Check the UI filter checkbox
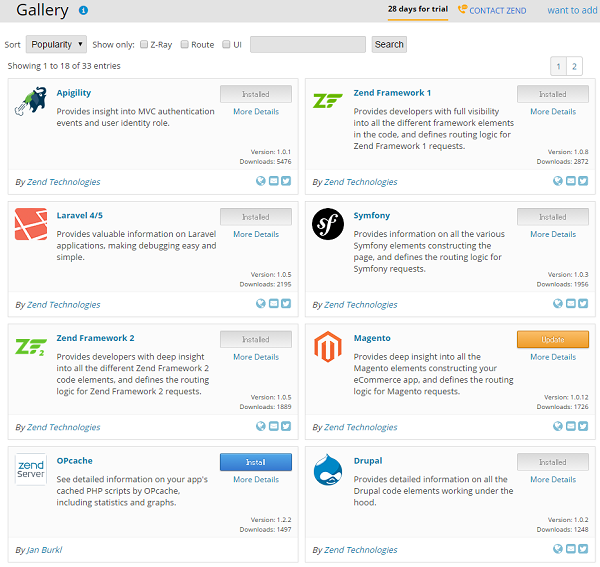 coord(227,45)
